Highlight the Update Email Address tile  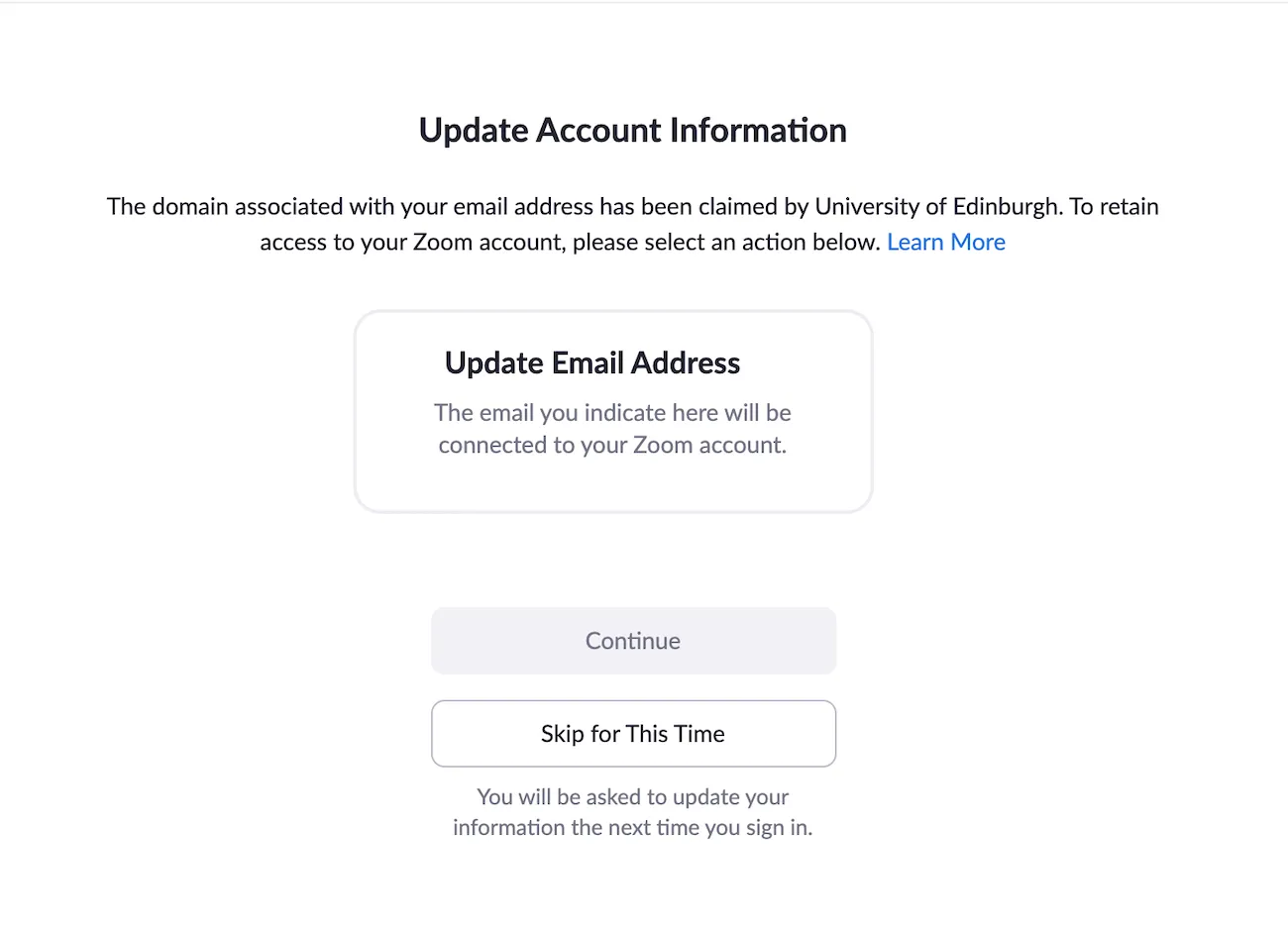[613, 411]
